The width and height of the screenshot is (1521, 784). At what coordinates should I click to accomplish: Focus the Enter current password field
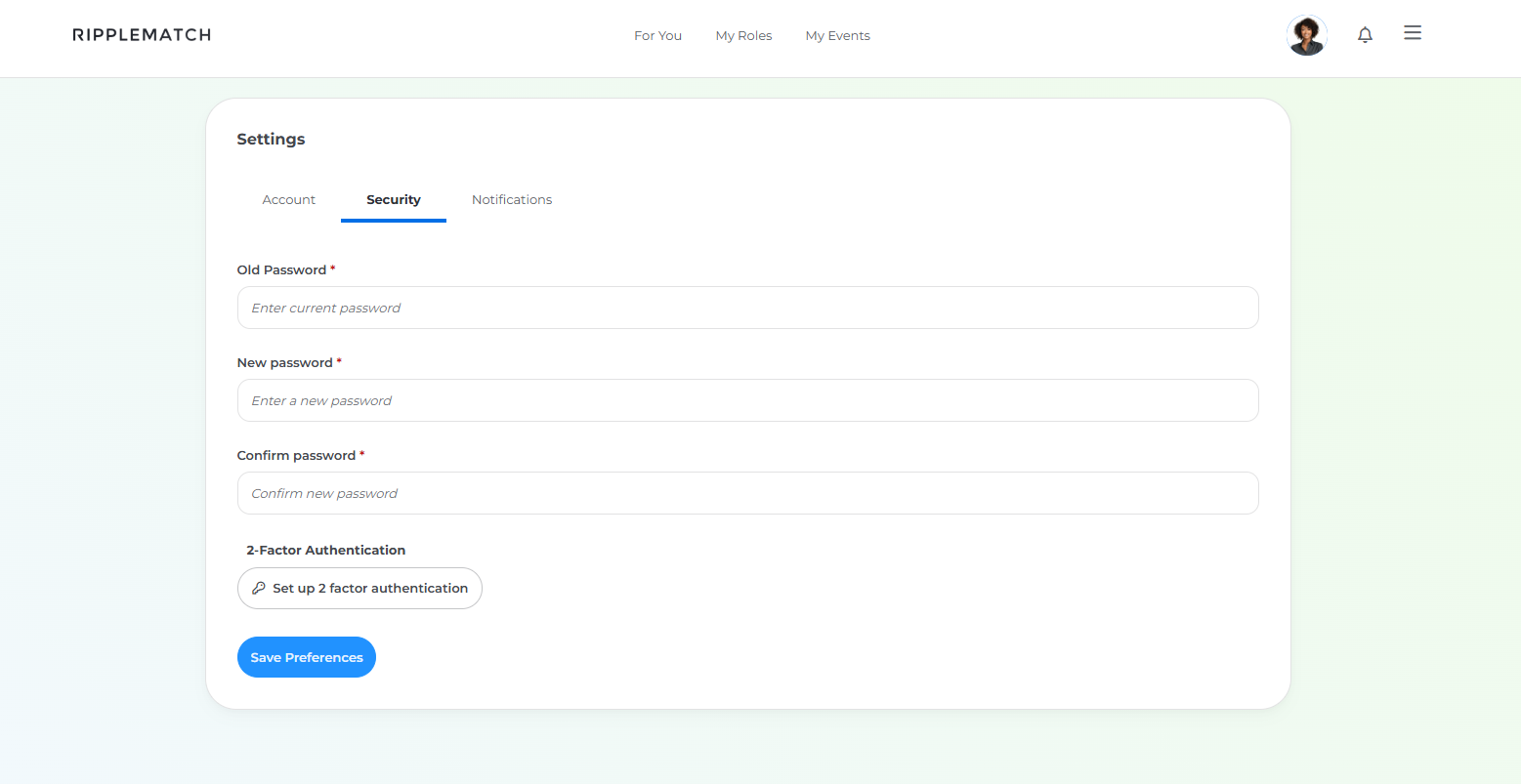coord(747,309)
